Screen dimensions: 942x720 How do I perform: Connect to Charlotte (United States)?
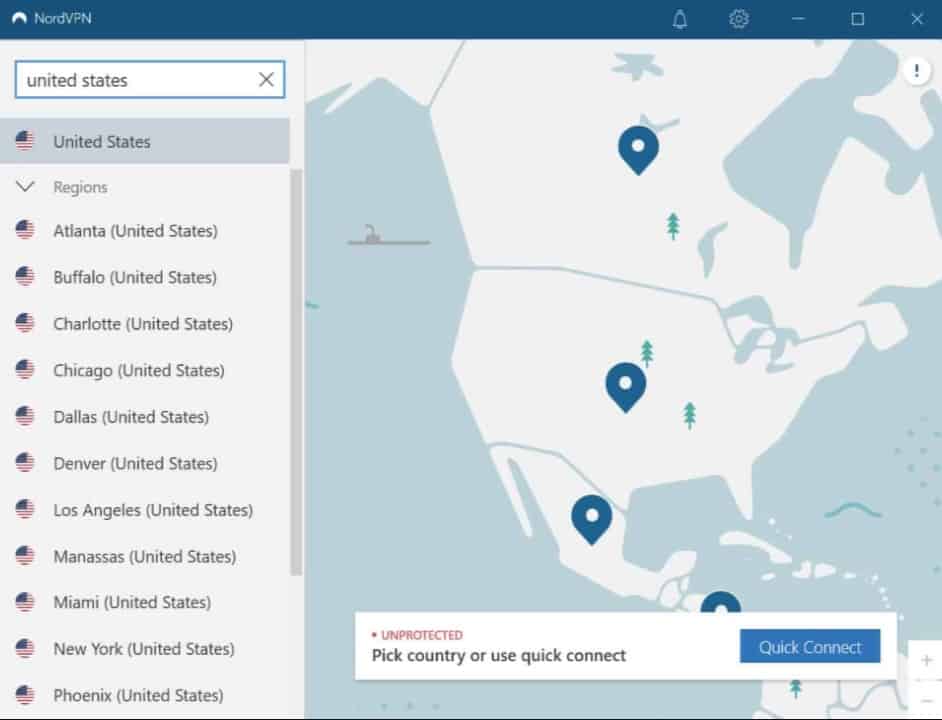145,324
